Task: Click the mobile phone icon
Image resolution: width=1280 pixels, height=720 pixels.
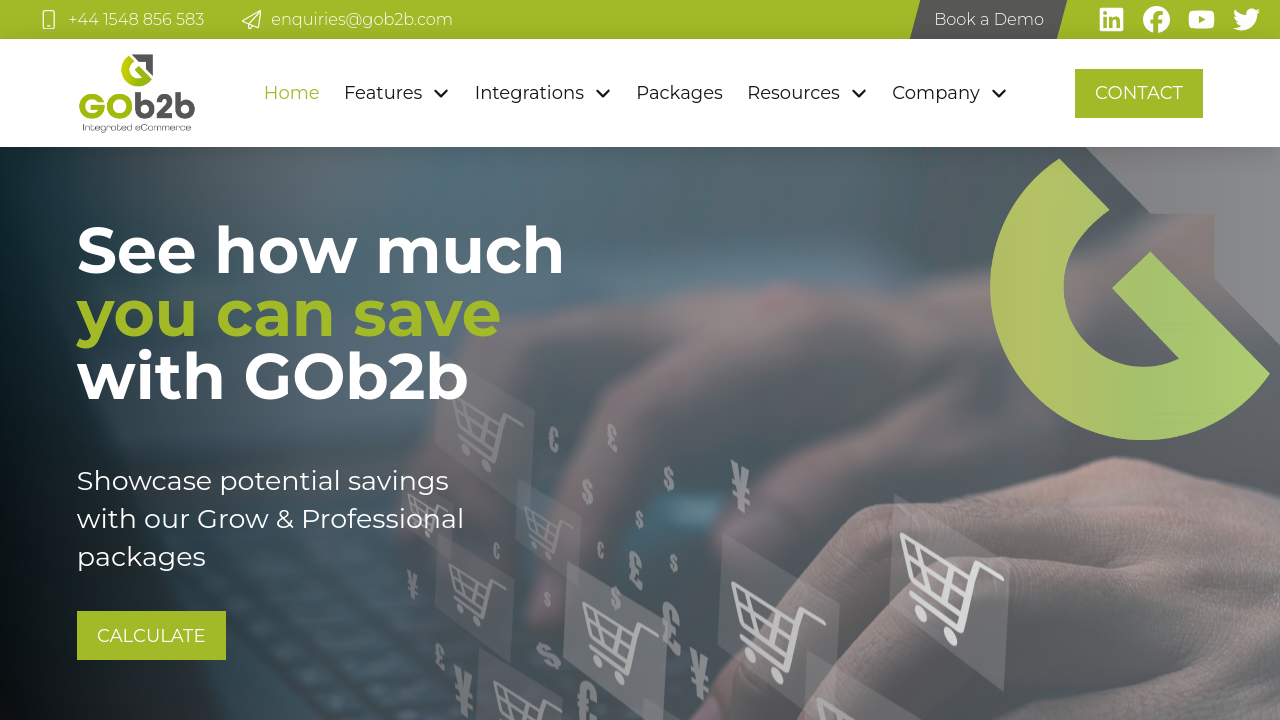Action: 48,20
